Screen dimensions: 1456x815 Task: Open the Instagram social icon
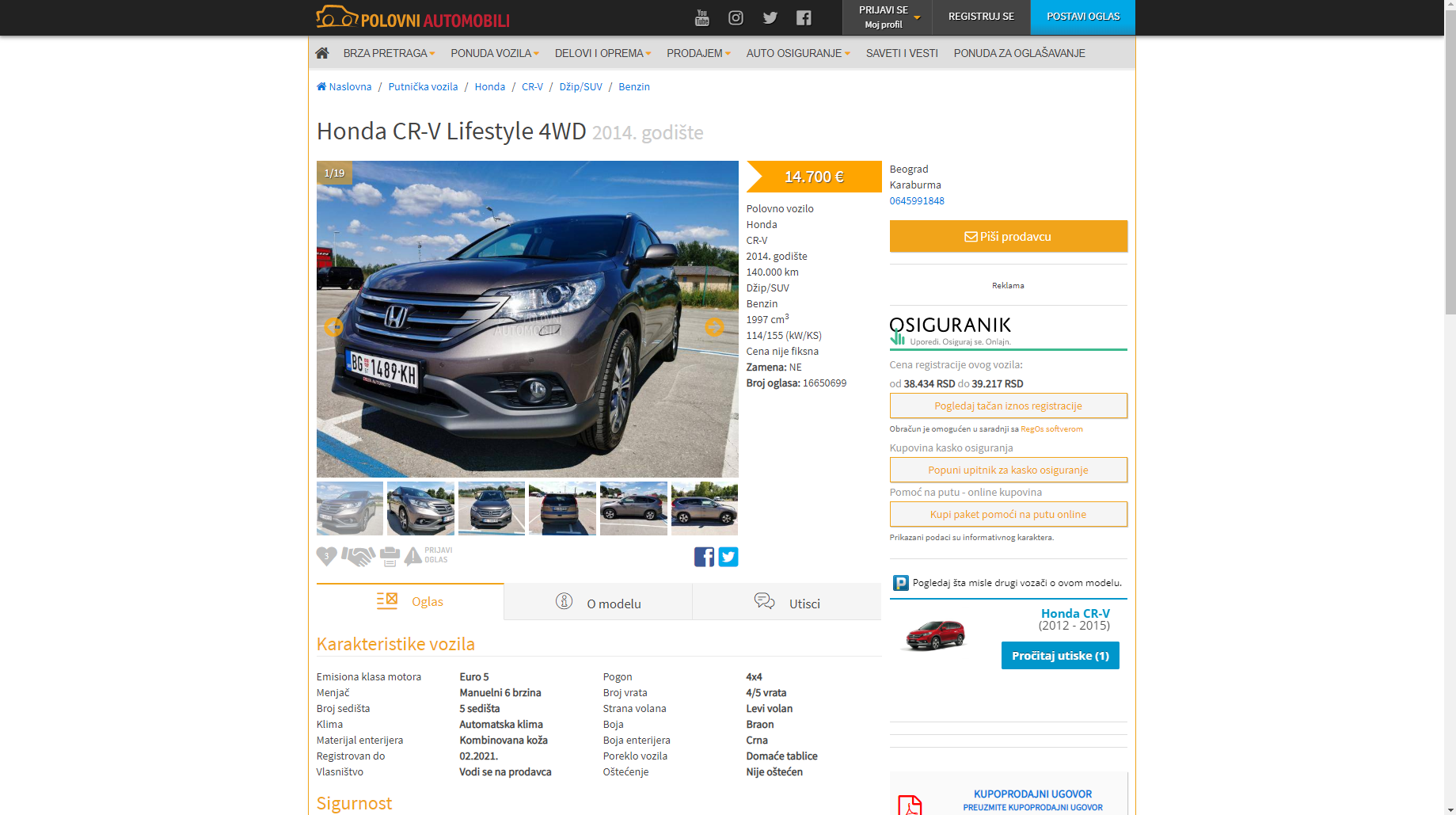click(x=736, y=17)
